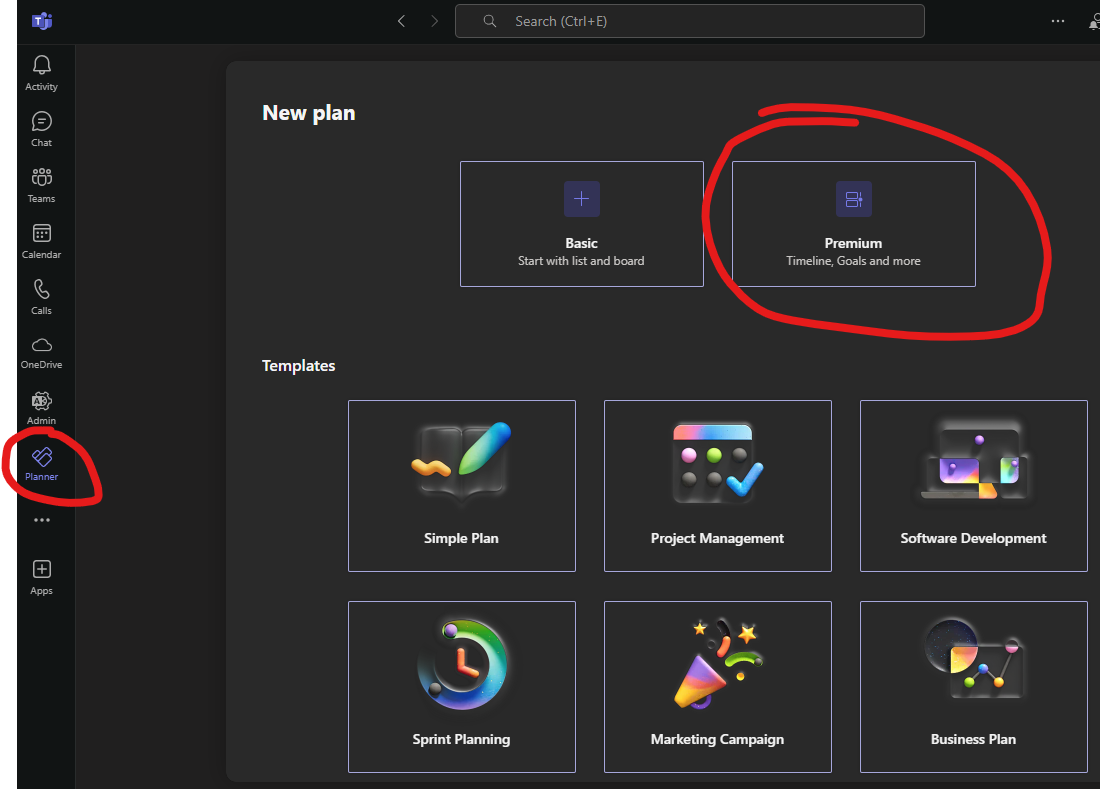Choose the Business Plan template
1100x789 pixels.
point(974,687)
